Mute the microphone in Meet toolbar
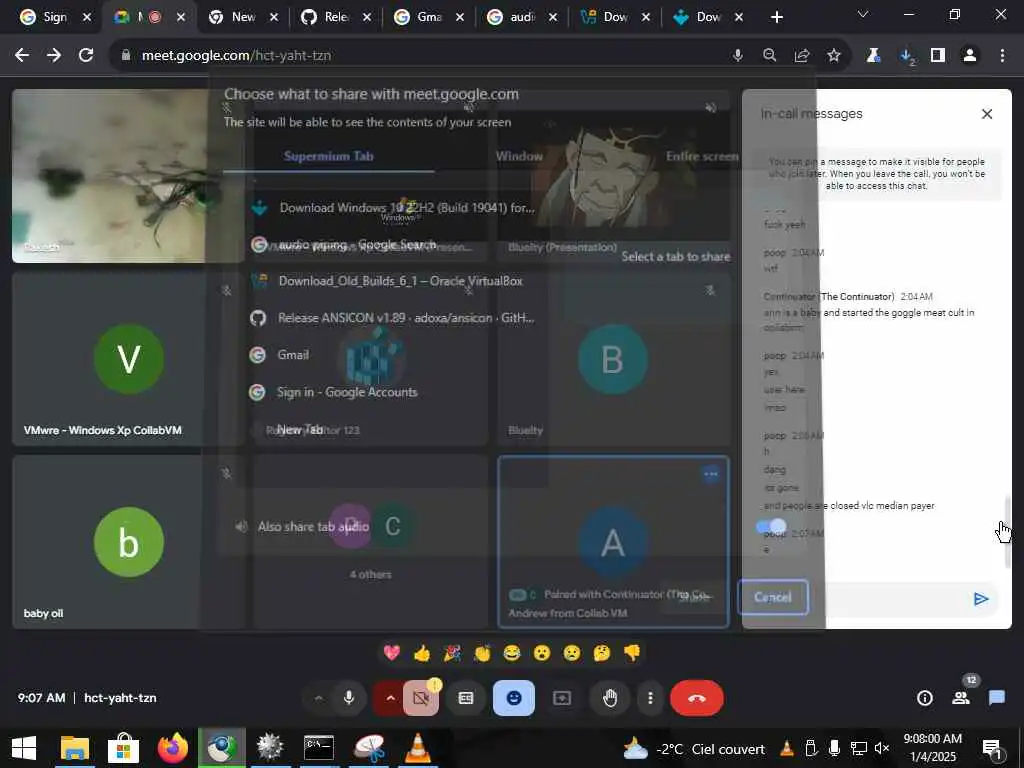The image size is (1024, 768). click(x=349, y=698)
